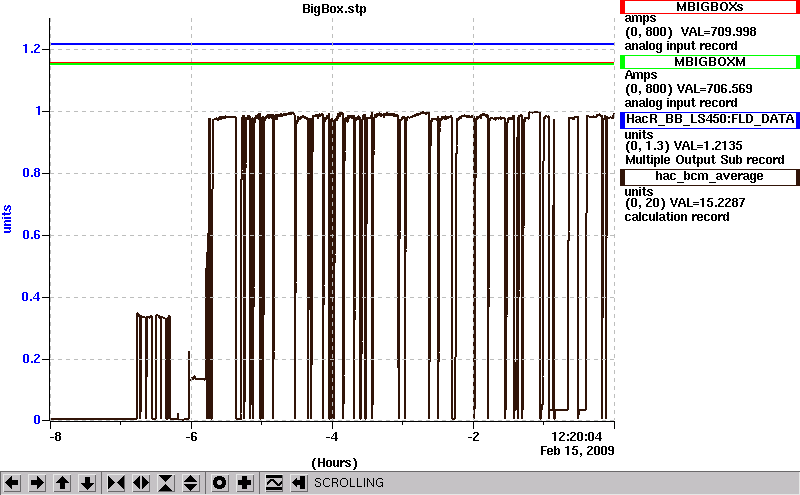The height and width of the screenshot is (495, 800).
Task: Click the -2 x-axis tick label
Action: [473, 437]
